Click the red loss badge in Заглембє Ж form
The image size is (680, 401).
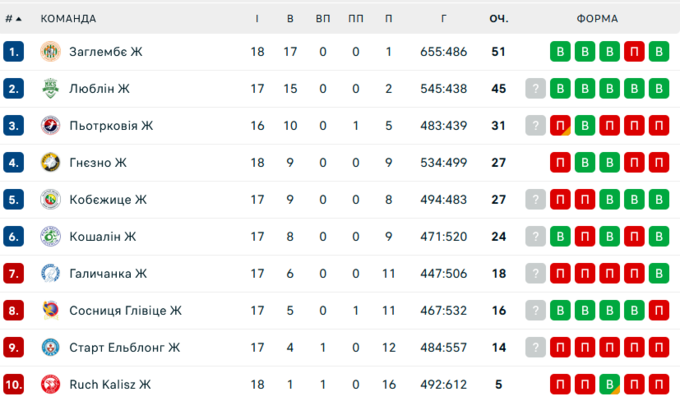coord(633,51)
